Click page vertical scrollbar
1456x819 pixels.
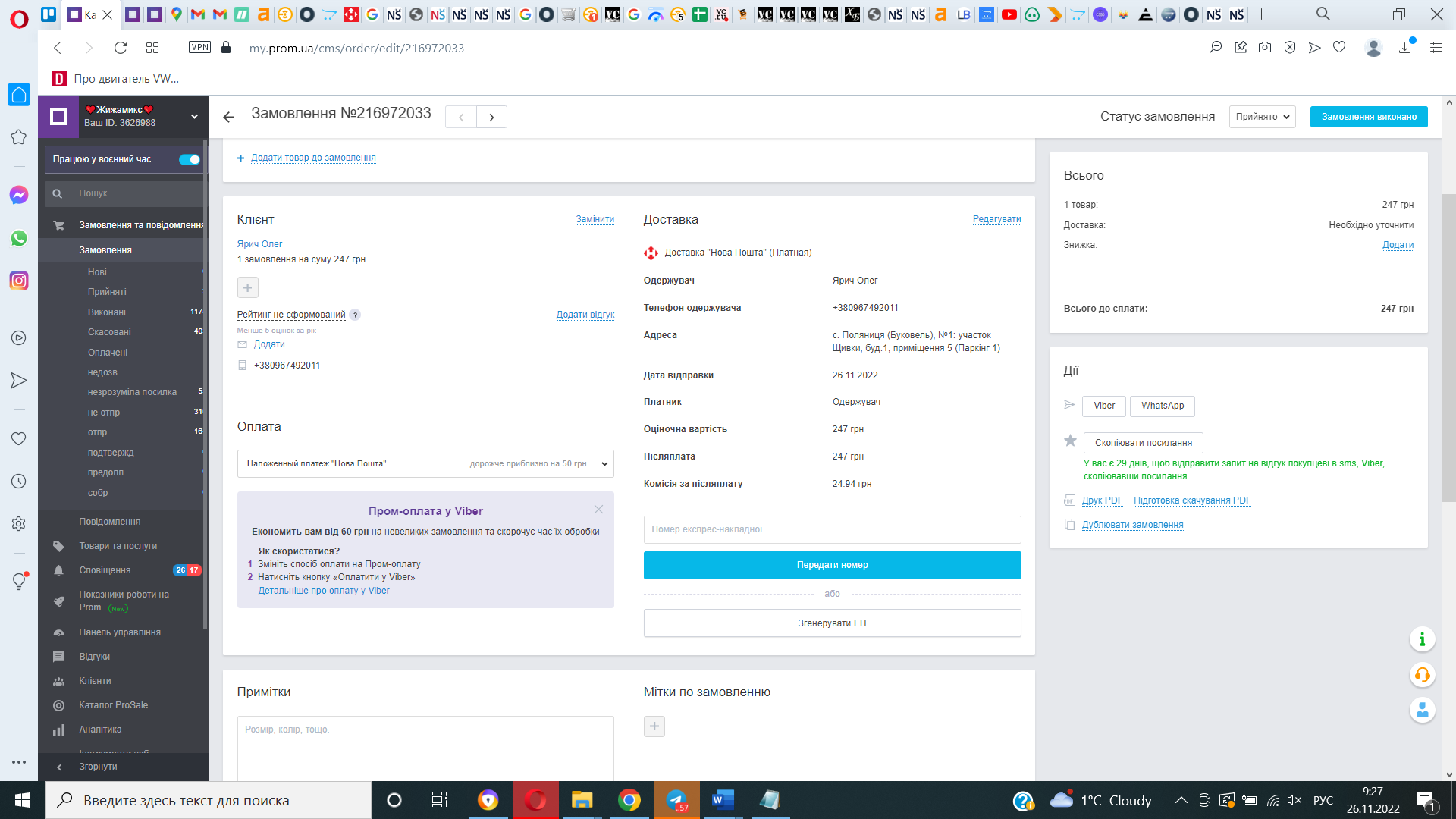(x=1449, y=349)
